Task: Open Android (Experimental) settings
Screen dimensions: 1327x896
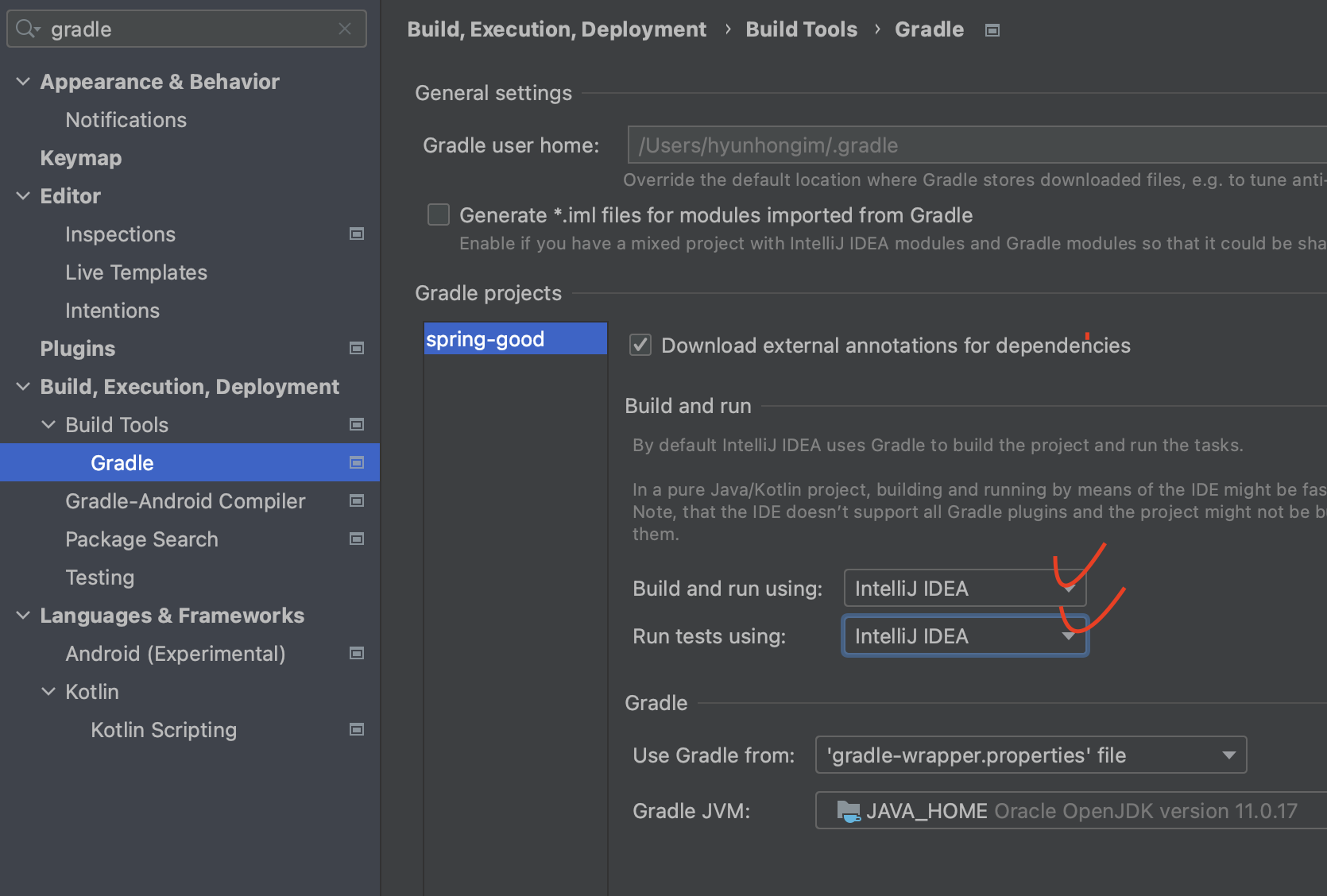Action: pos(175,654)
